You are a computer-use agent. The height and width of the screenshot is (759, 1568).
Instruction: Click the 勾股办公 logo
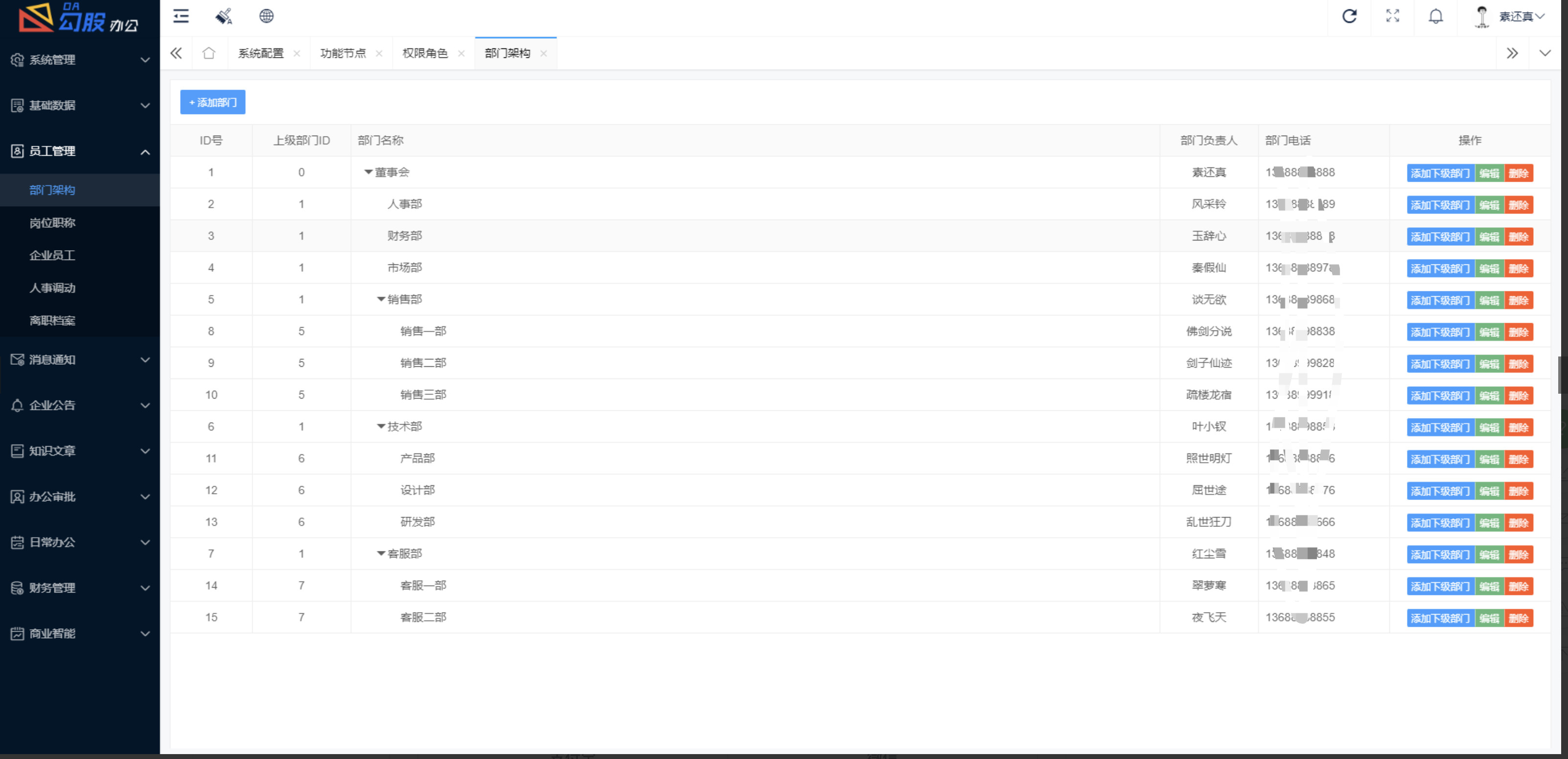click(x=79, y=17)
